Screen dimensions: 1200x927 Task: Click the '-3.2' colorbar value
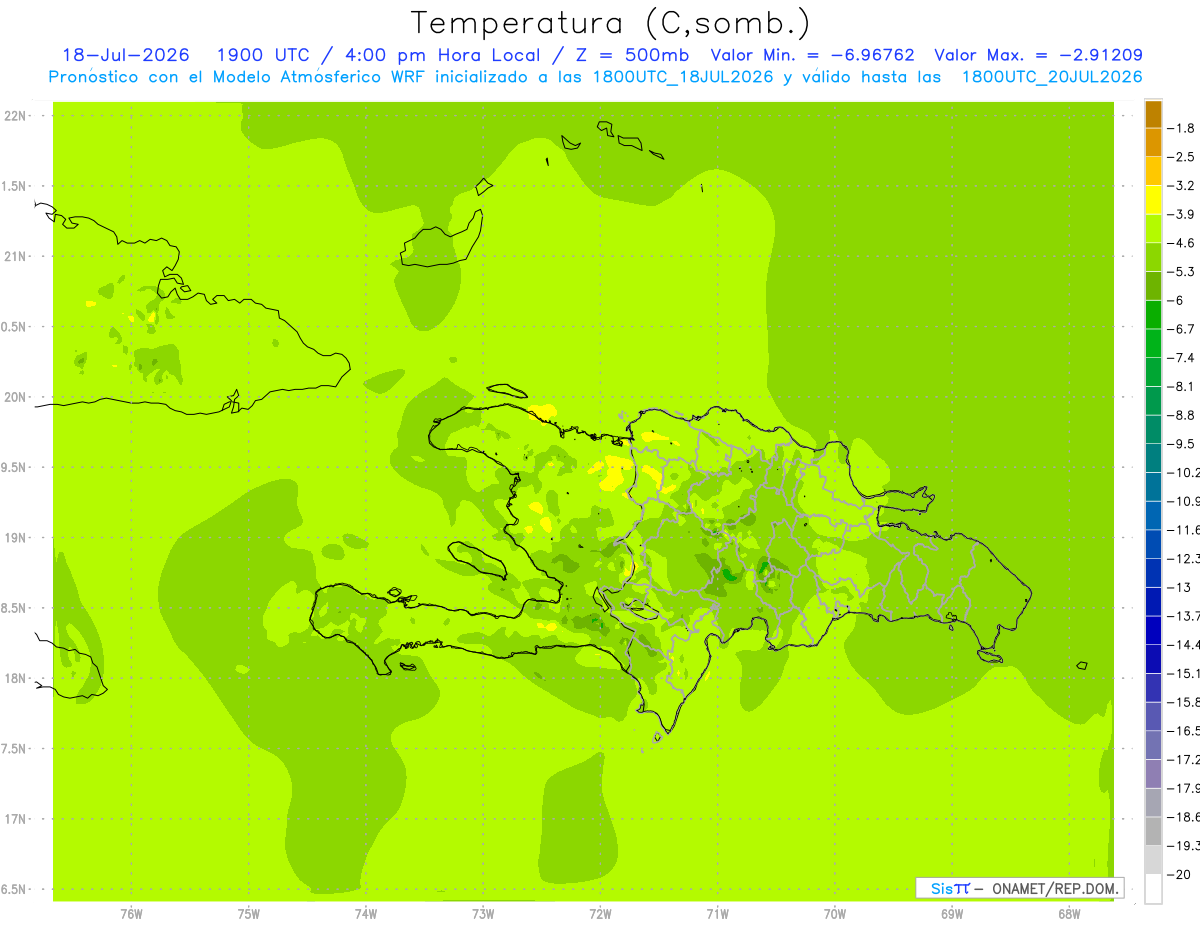point(1181,186)
